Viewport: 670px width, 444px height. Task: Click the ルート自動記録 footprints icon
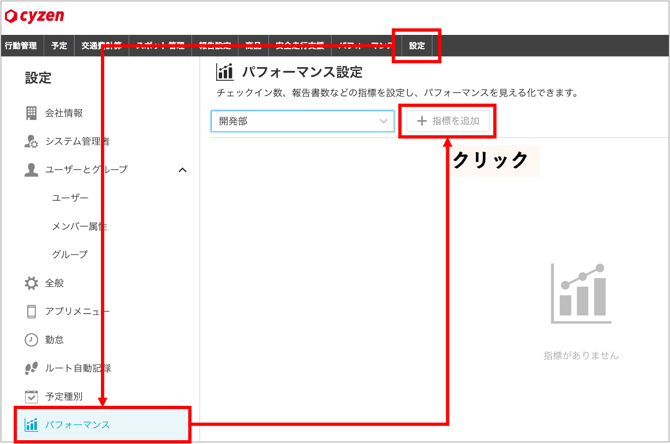[31, 368]
